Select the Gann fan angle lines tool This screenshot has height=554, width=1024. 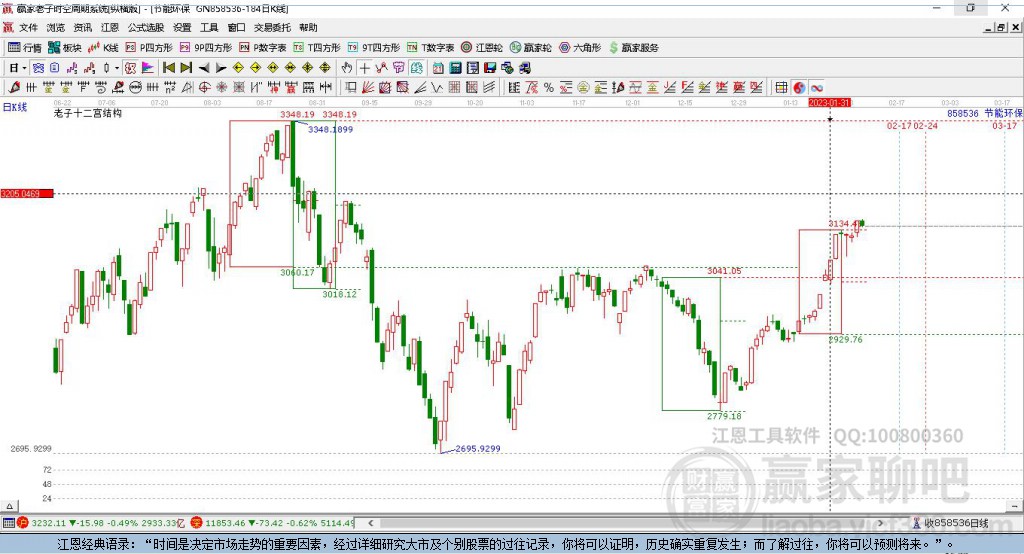[368, 87]
